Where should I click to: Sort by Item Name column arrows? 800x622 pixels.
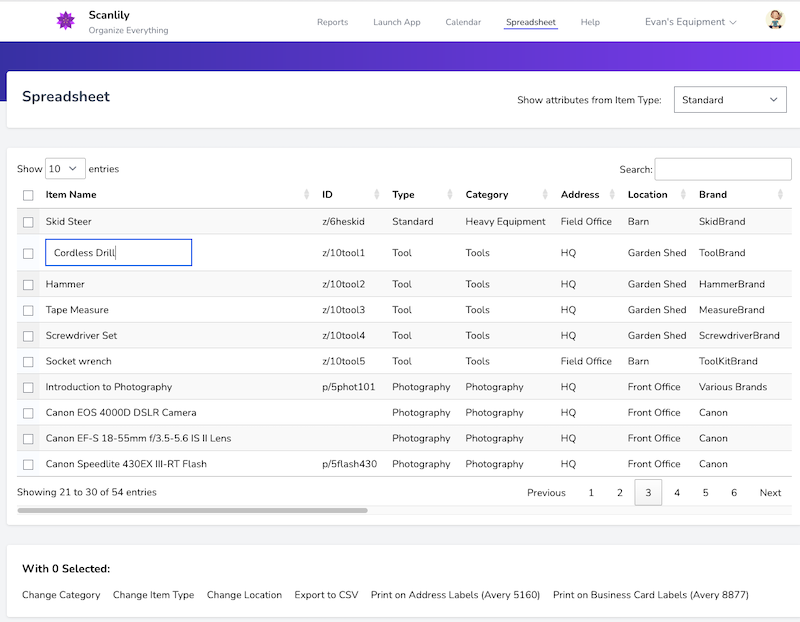(x=307, y=195)
